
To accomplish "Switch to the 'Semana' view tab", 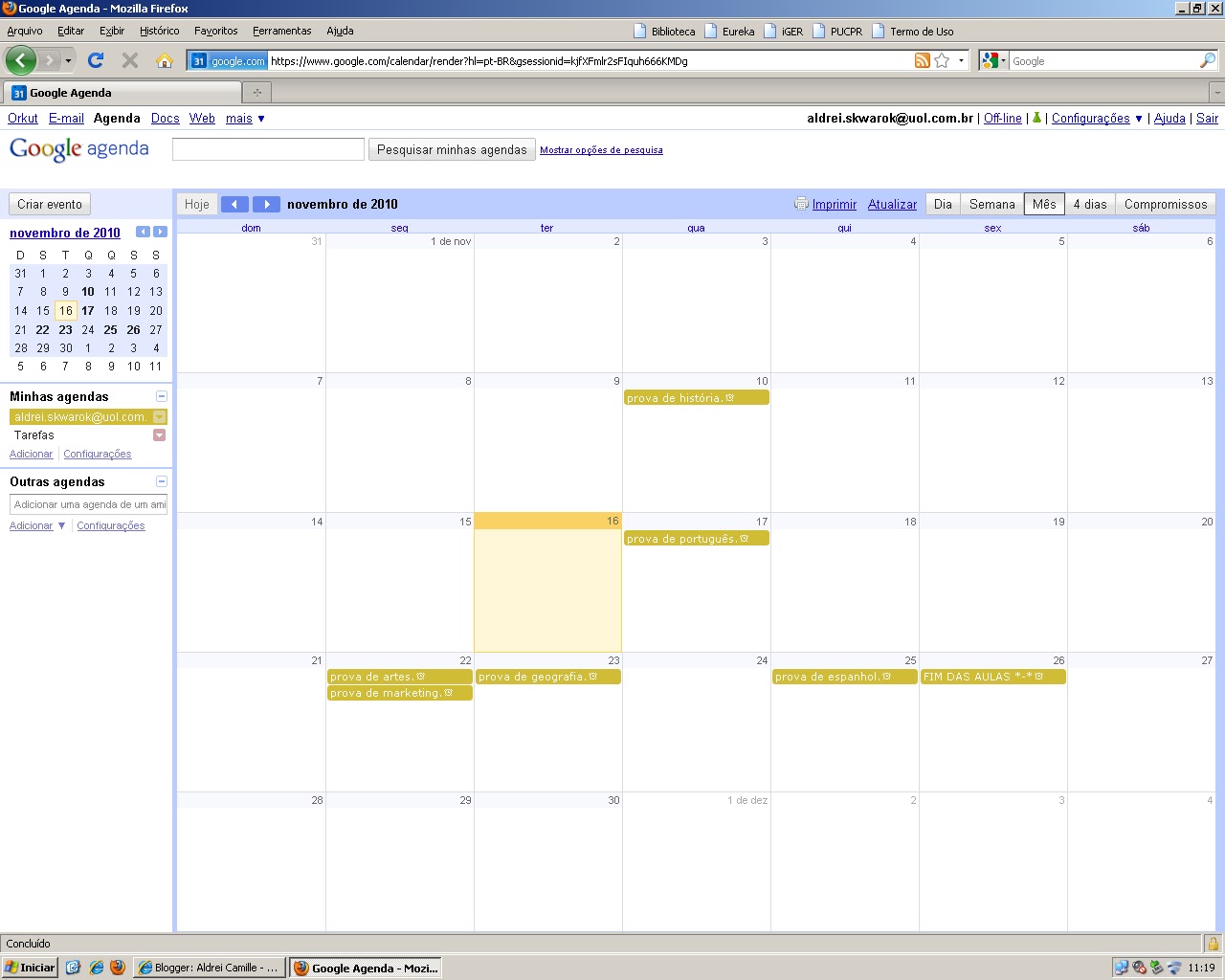I will [991, 204].
